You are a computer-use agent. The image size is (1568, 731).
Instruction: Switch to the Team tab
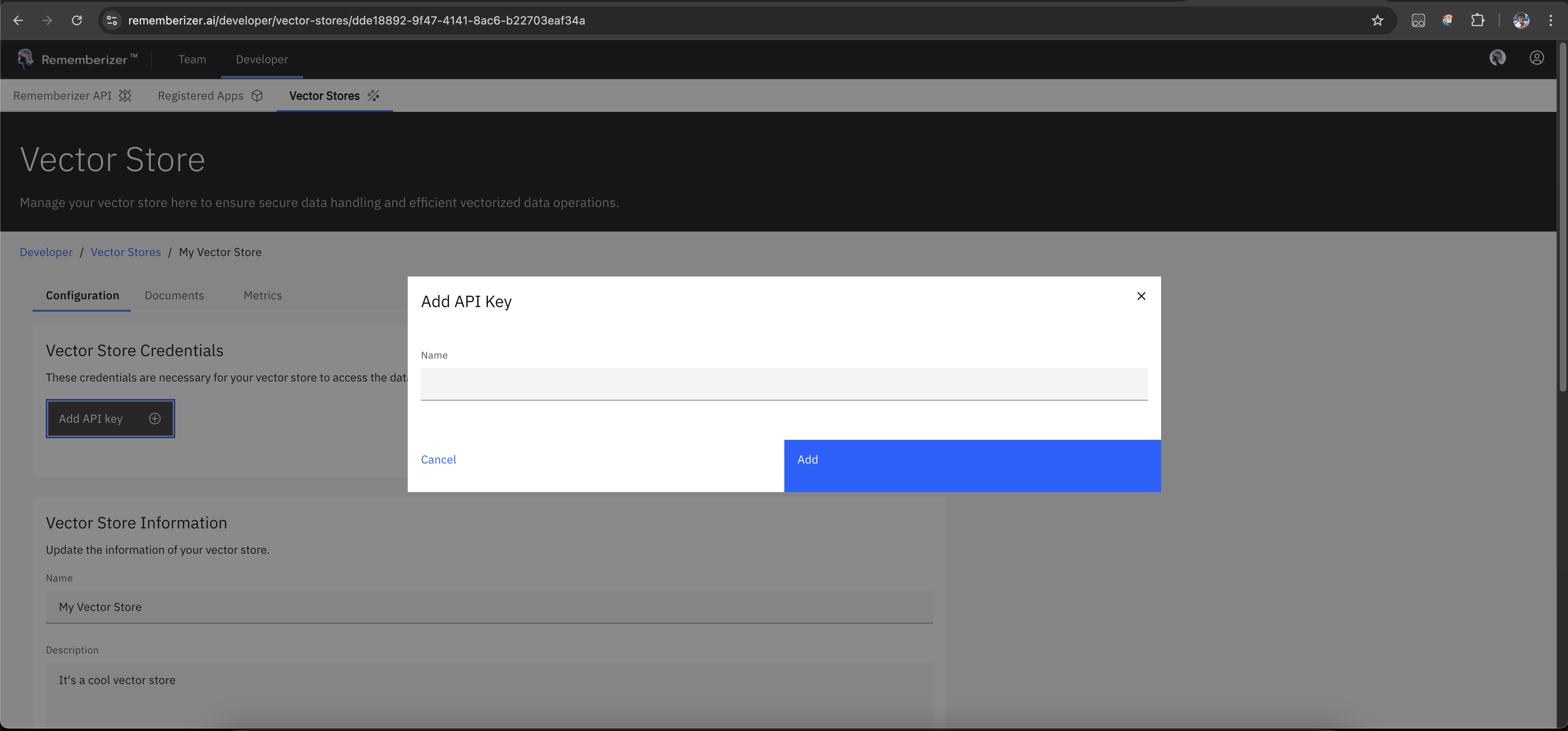click(192, 60)
